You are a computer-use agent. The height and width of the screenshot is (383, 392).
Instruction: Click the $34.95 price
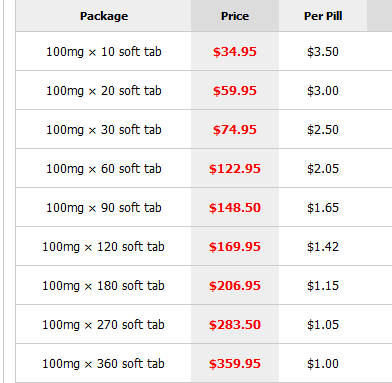point(235,52)
